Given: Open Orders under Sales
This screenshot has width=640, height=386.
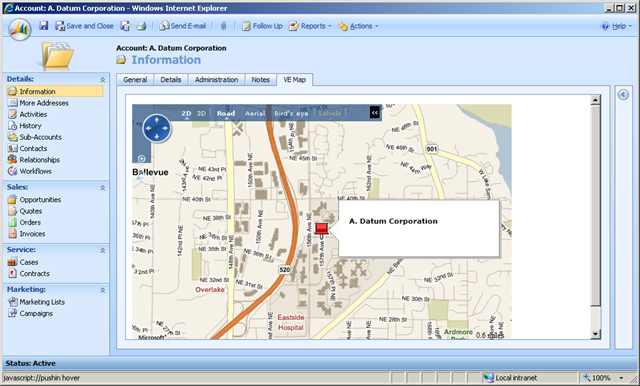Looking at the screenshot, I should tap(24, 222).
